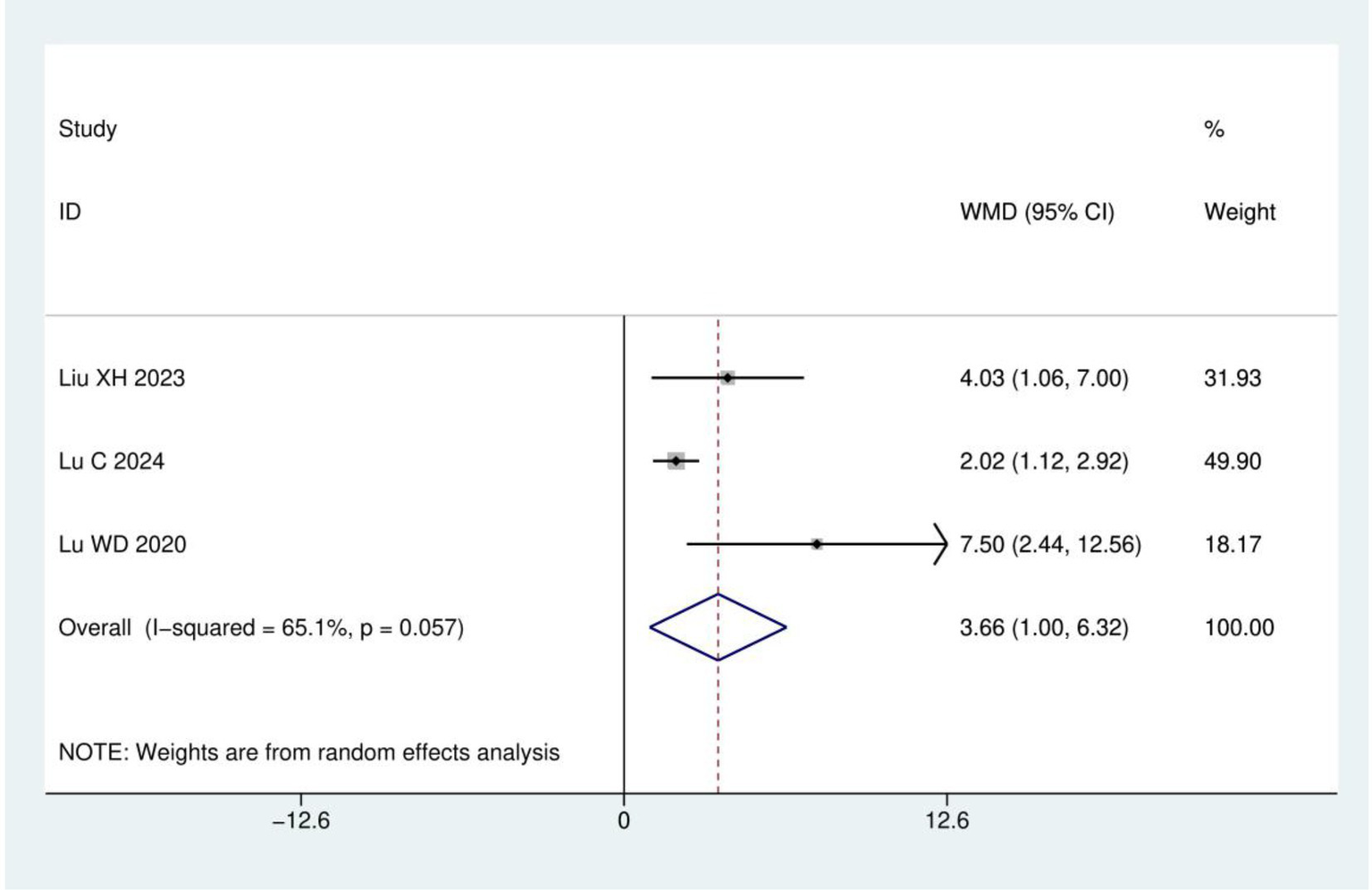Image resolution: width=1372 pixels, height=890 pixels.
Task: Click the blue overall effect diamond
Action: click(718, 627)
